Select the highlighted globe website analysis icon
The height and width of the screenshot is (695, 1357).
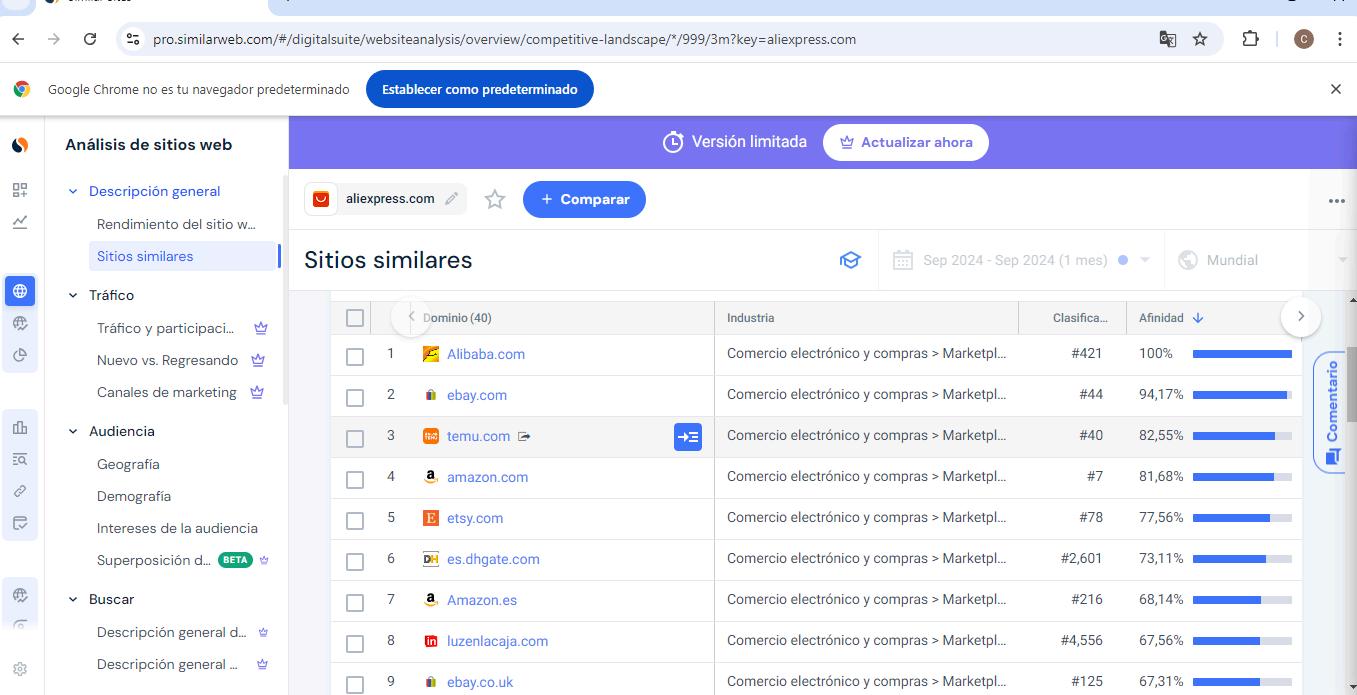20,291
